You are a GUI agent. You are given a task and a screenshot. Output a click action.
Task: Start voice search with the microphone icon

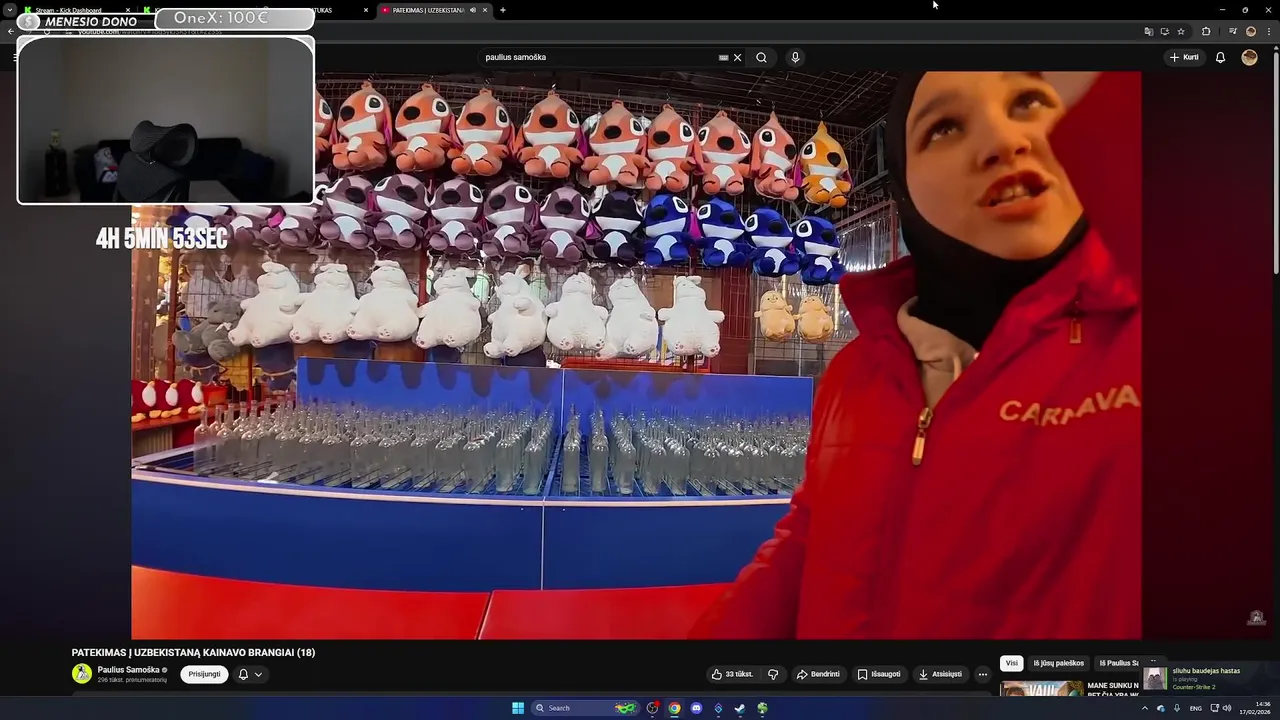click(795, 57)
